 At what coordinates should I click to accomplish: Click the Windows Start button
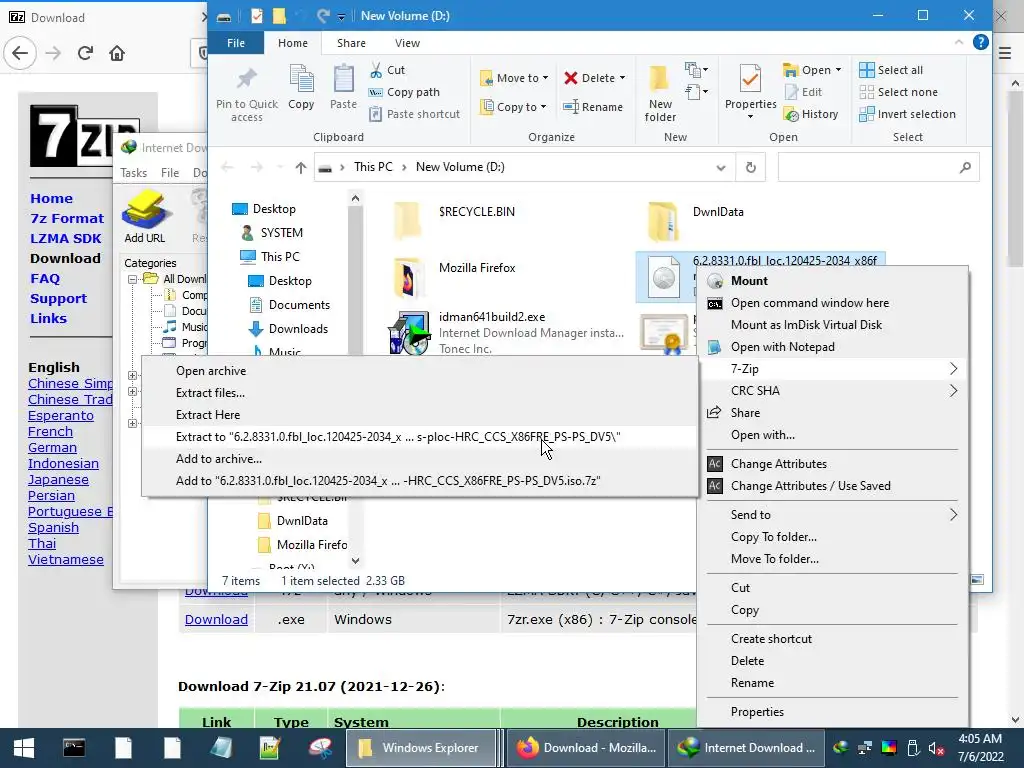24,748
